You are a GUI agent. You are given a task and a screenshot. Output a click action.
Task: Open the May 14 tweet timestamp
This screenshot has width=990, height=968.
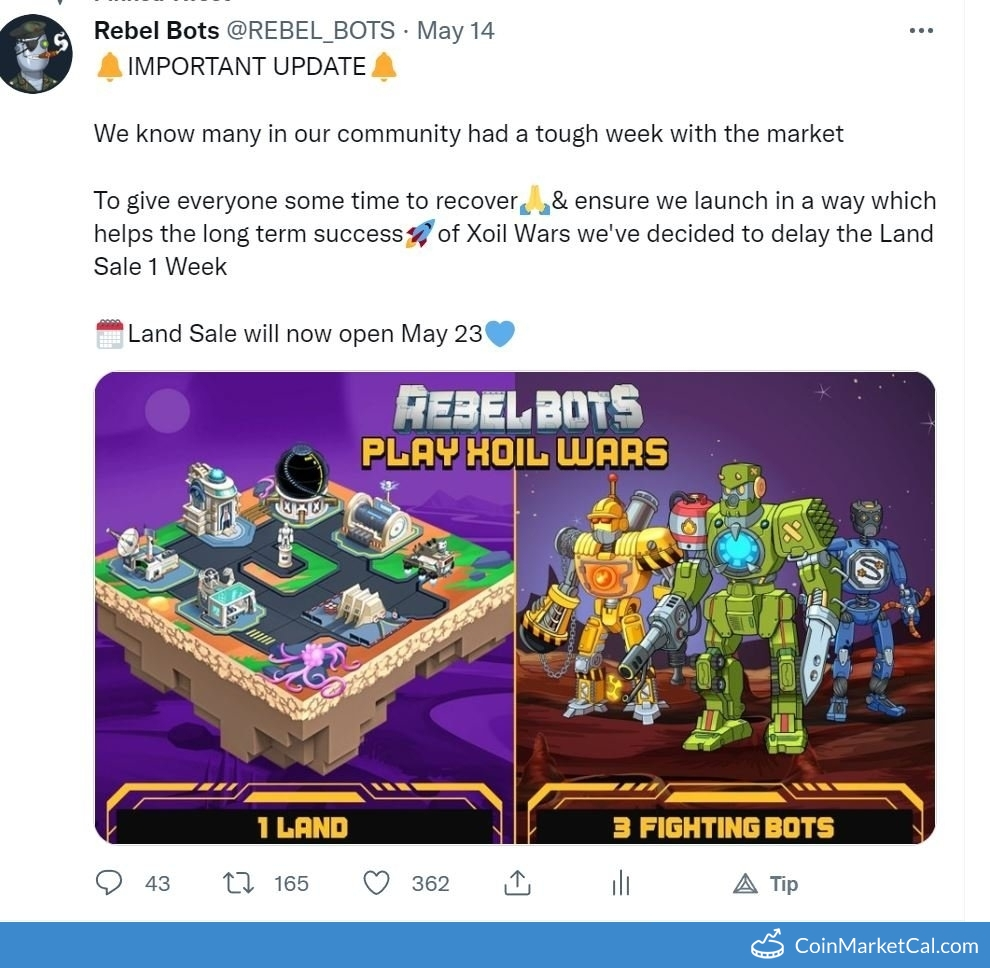[456, 30]
